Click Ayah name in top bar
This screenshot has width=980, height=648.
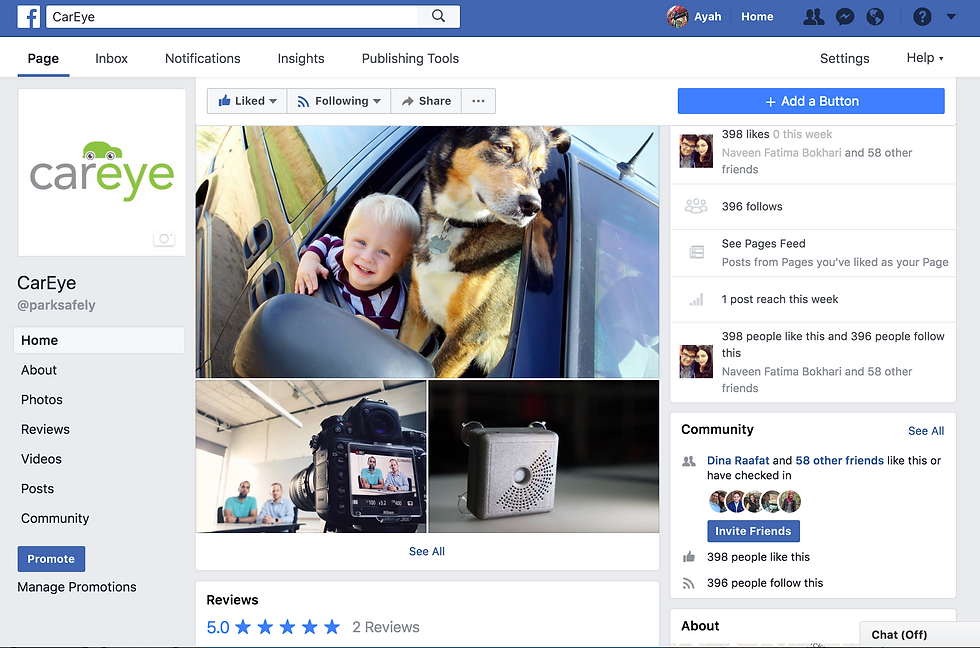[708, 17]
